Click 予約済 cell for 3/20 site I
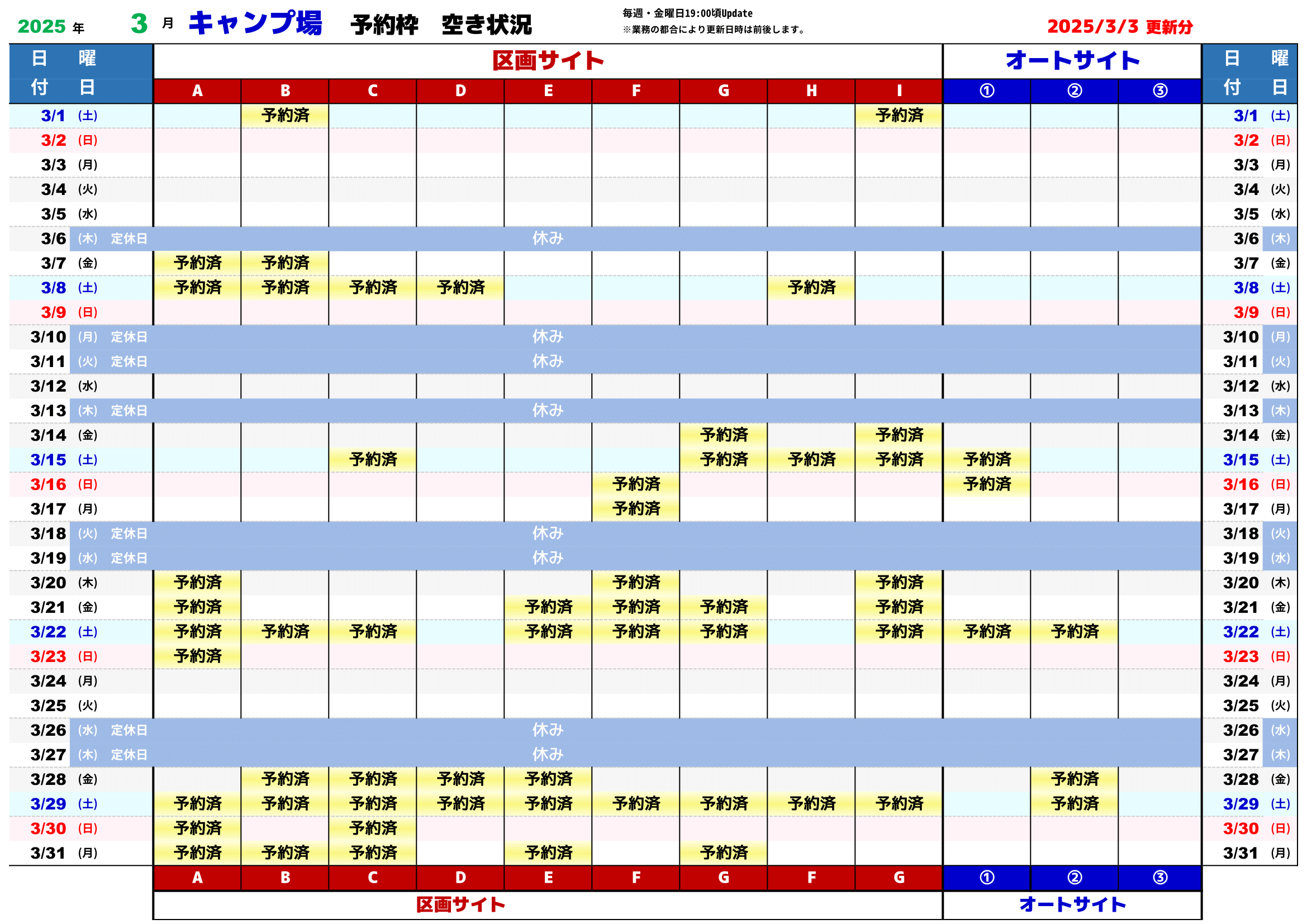 899,583
